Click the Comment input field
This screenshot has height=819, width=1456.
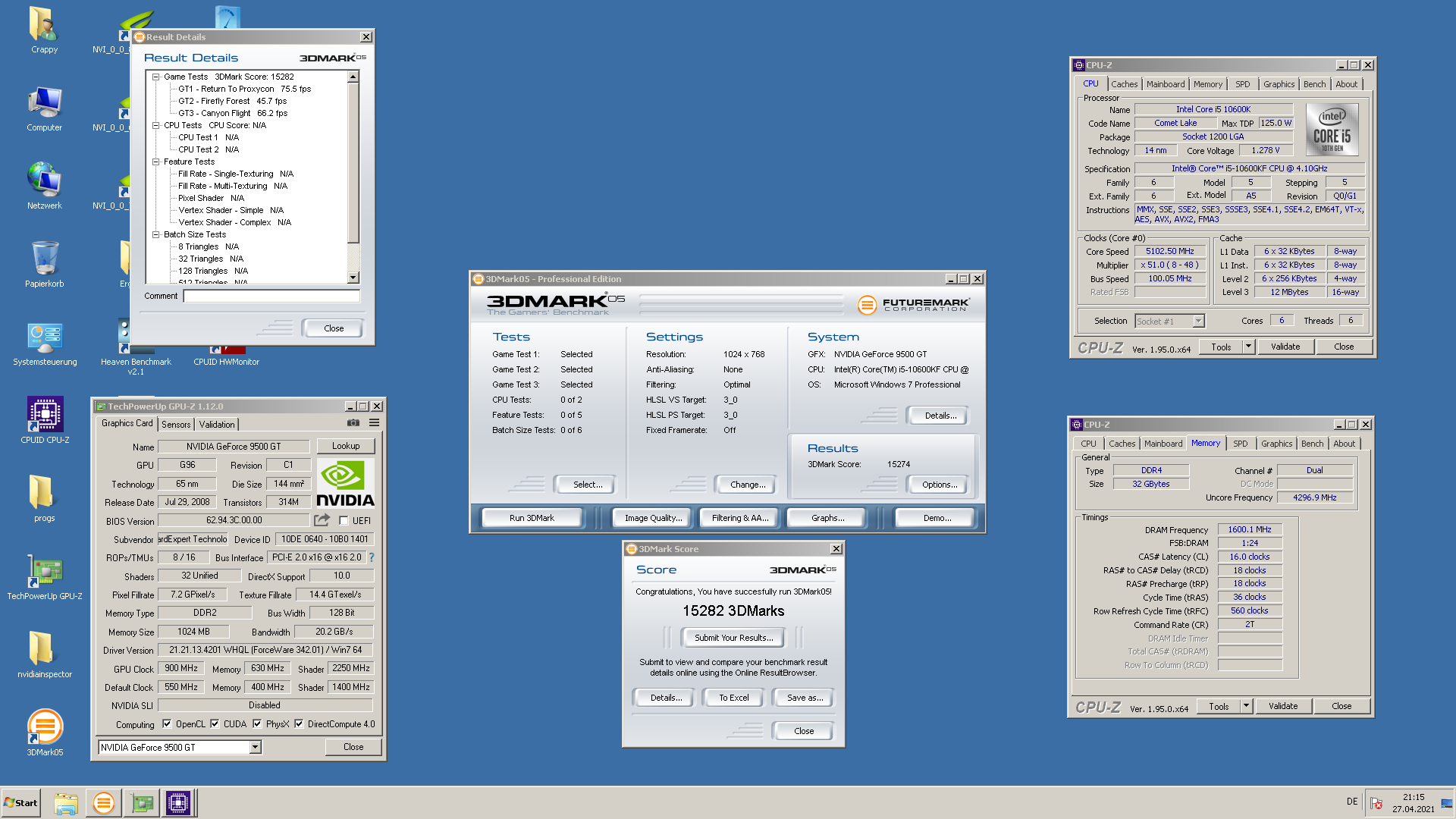pos(271,296)
